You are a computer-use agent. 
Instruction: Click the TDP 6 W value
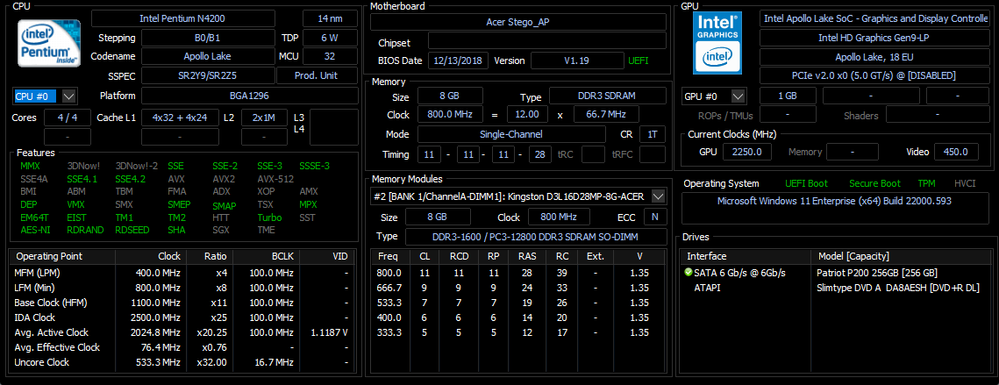(x=329, y=38)
